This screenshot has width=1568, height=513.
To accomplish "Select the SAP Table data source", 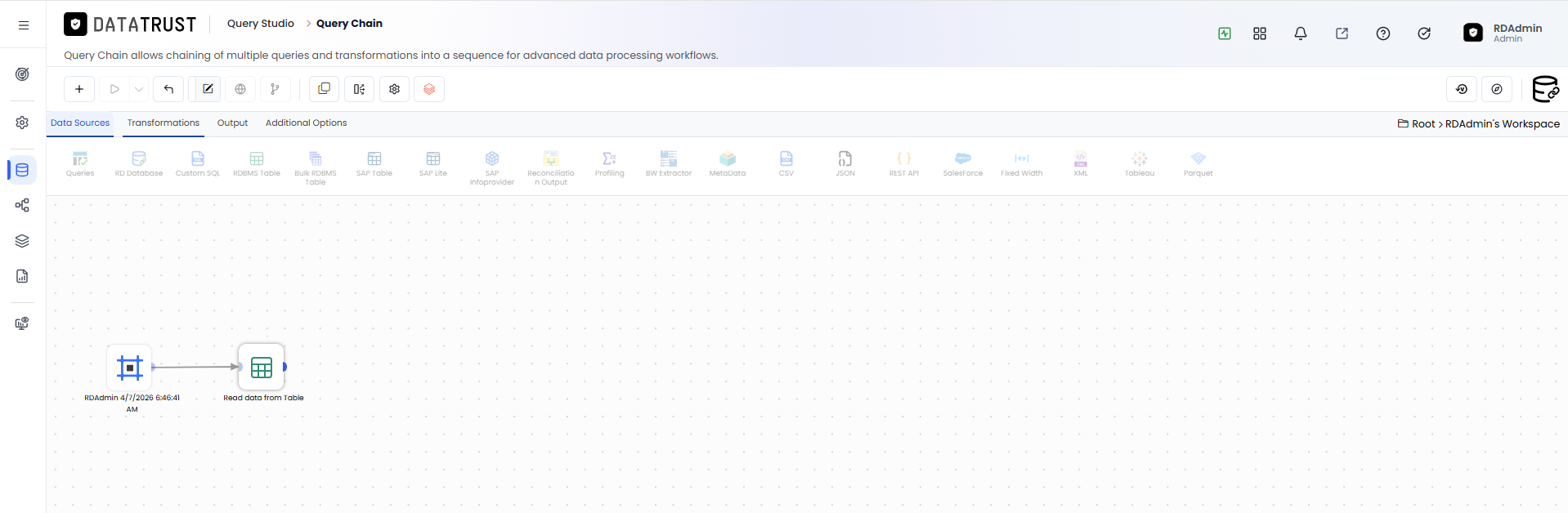I will click(374, 163).
